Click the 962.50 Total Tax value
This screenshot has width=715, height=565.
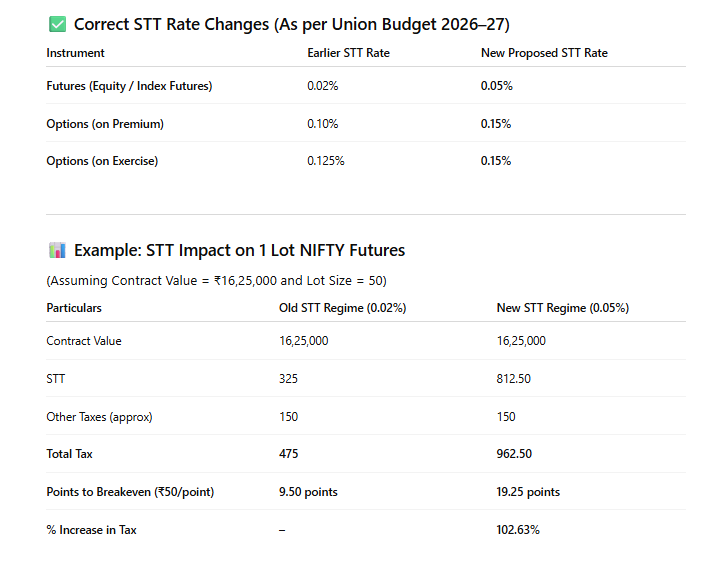(x=514, y=454)
